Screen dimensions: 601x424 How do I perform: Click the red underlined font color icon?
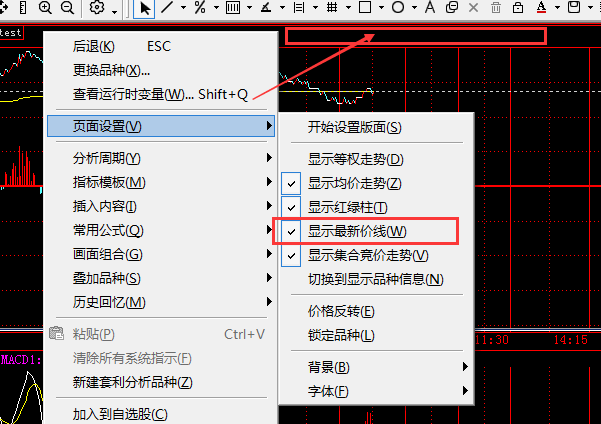coord(541,7)
